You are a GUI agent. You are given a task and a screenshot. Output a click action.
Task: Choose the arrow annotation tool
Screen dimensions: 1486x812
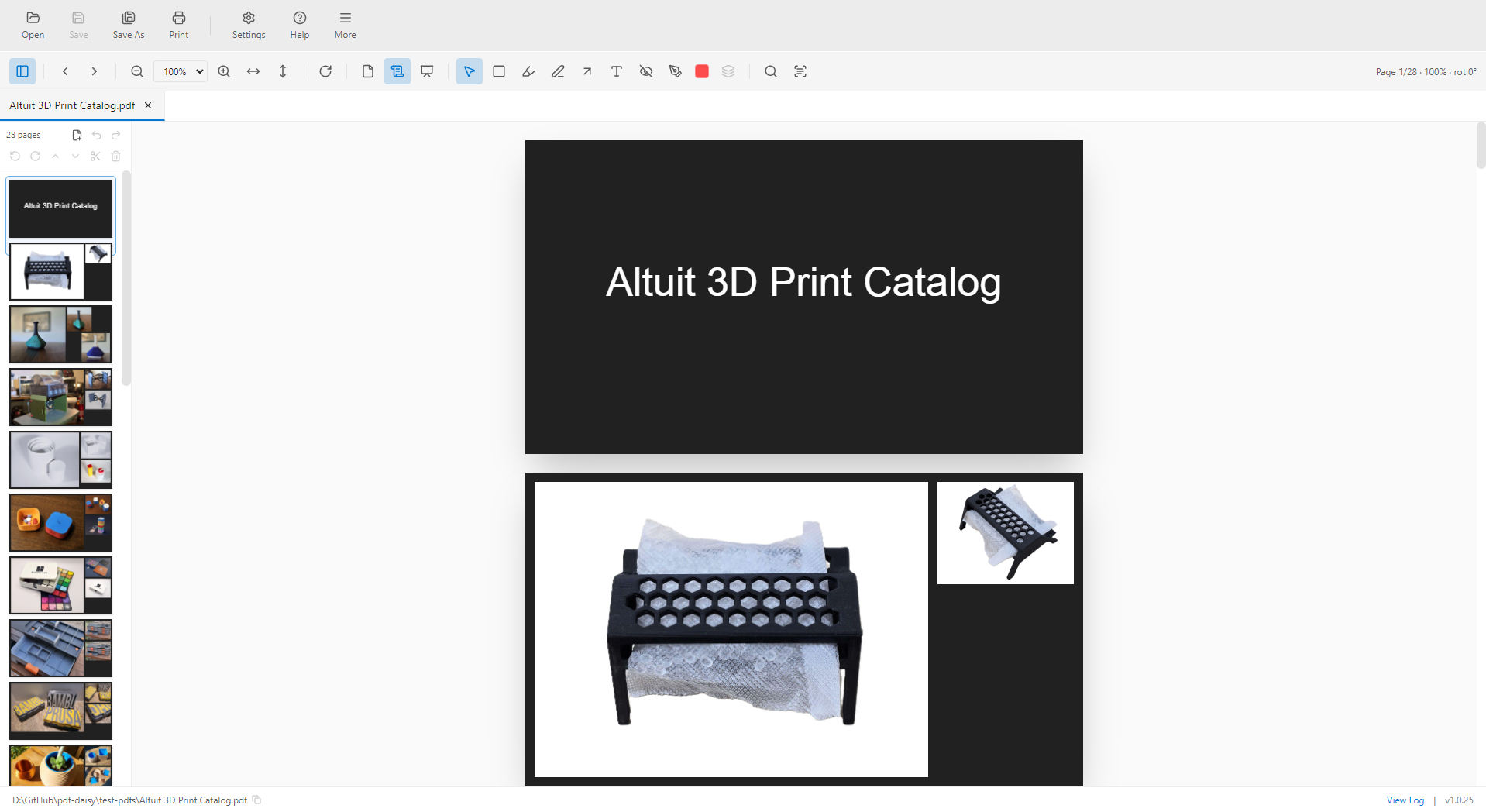(587, 71)
